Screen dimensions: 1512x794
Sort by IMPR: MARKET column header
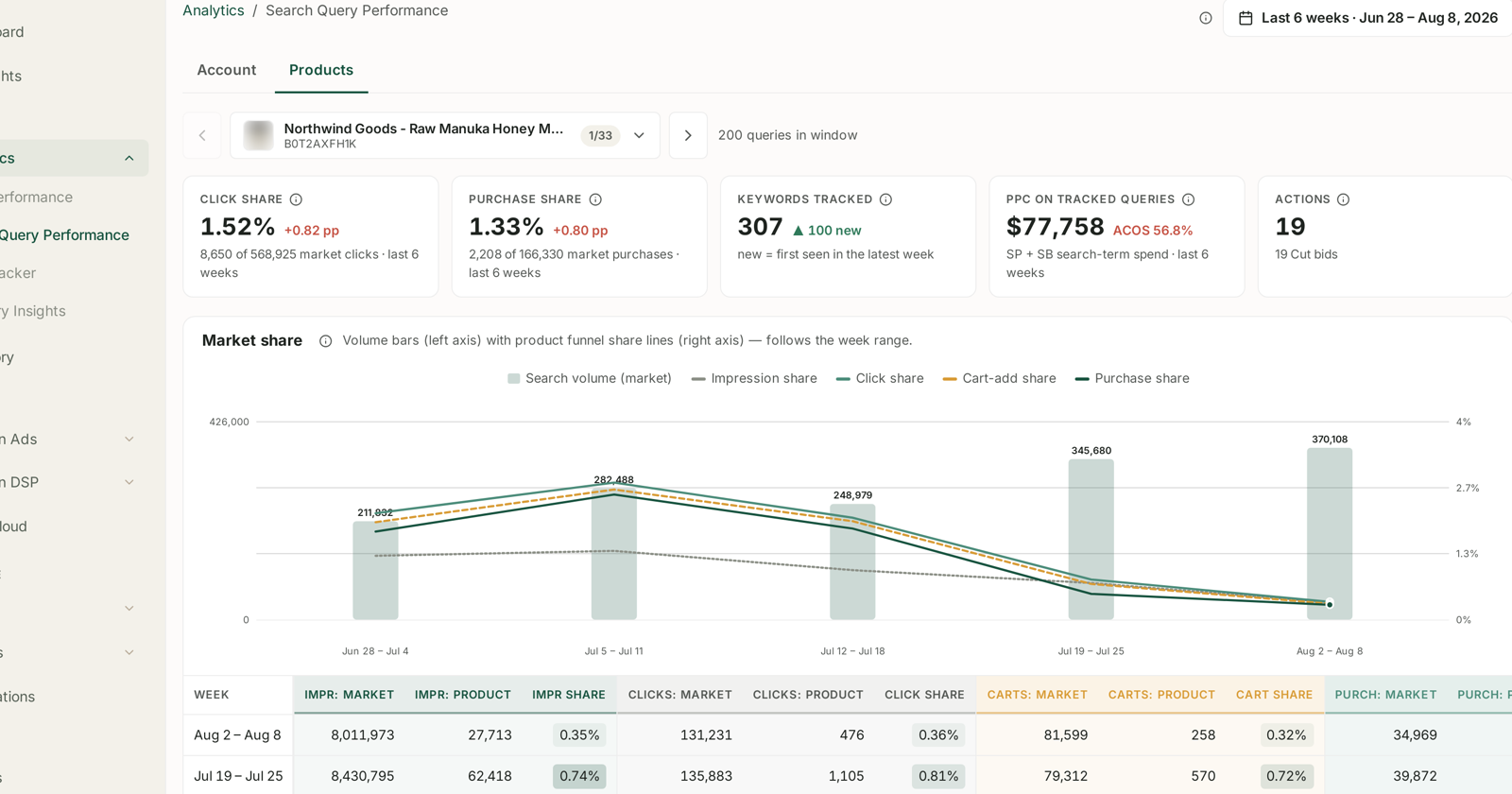(x=349, y=695)
